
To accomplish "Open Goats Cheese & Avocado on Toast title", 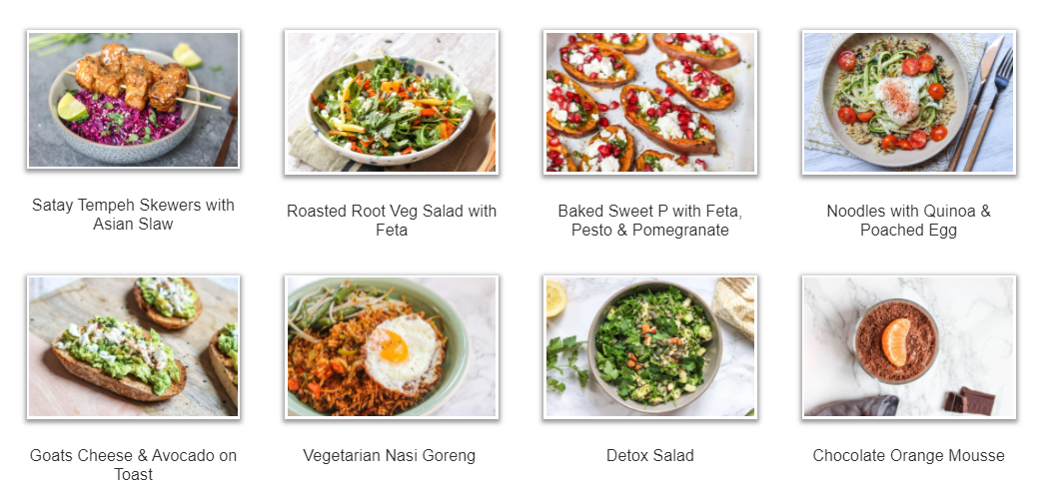I will coord(133,465).
